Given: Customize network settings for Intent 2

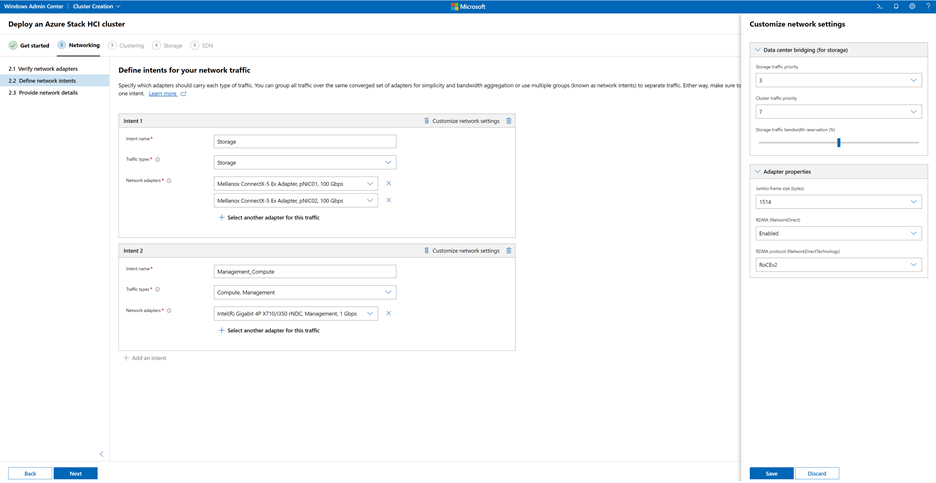Looking at the screenshot, I should (x=461, y=251).
